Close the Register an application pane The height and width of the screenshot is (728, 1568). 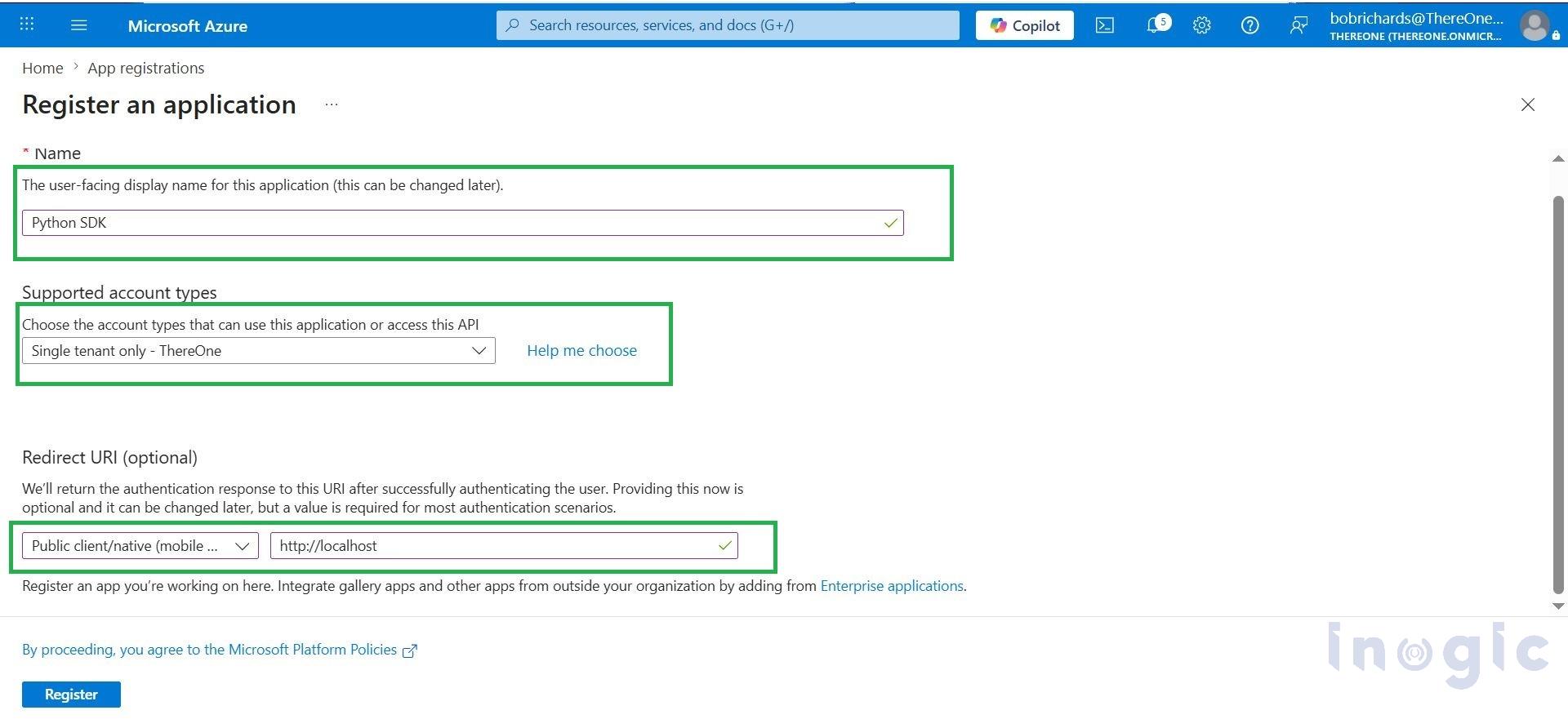1528,104
